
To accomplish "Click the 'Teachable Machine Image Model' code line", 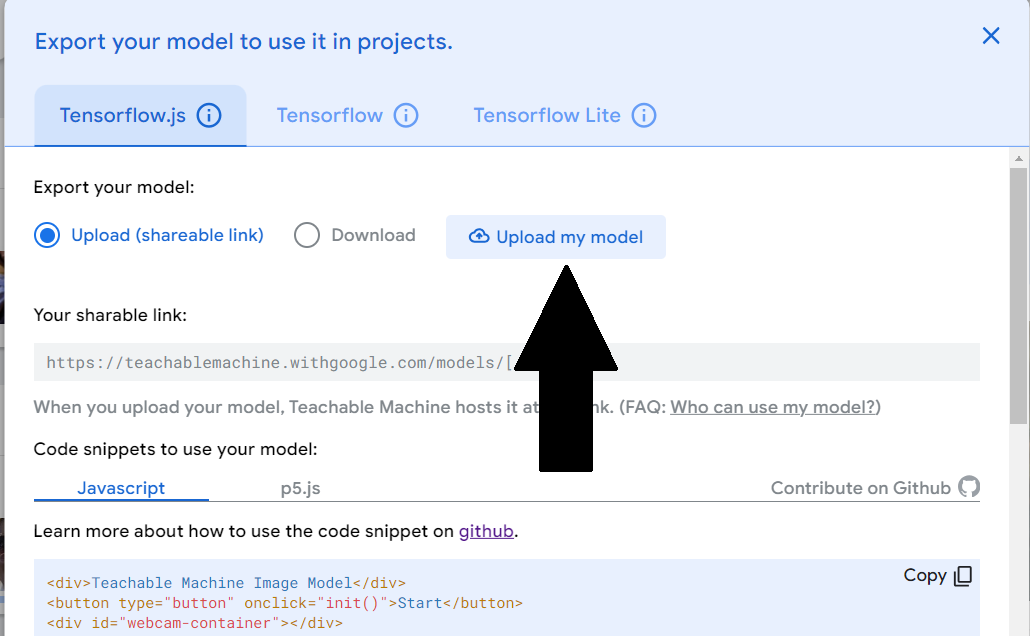I will click(x=227, y=583).
